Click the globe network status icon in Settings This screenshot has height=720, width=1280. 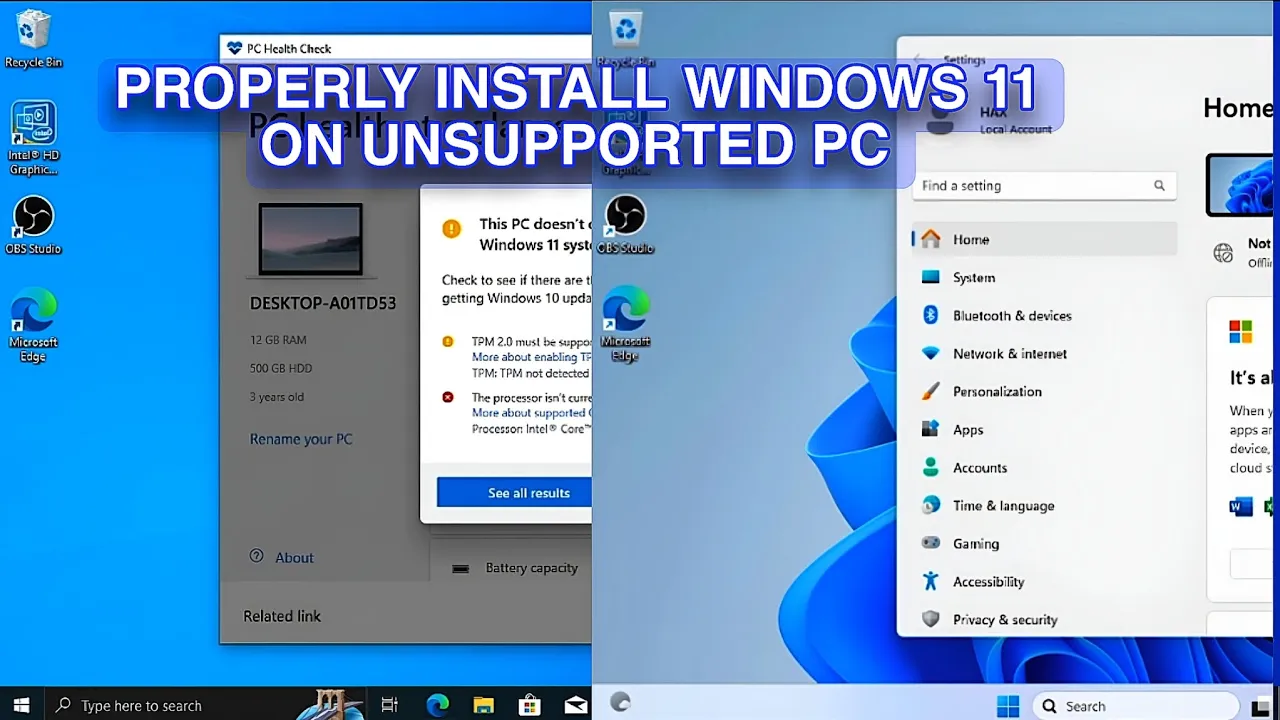(x=1223, y=253)
